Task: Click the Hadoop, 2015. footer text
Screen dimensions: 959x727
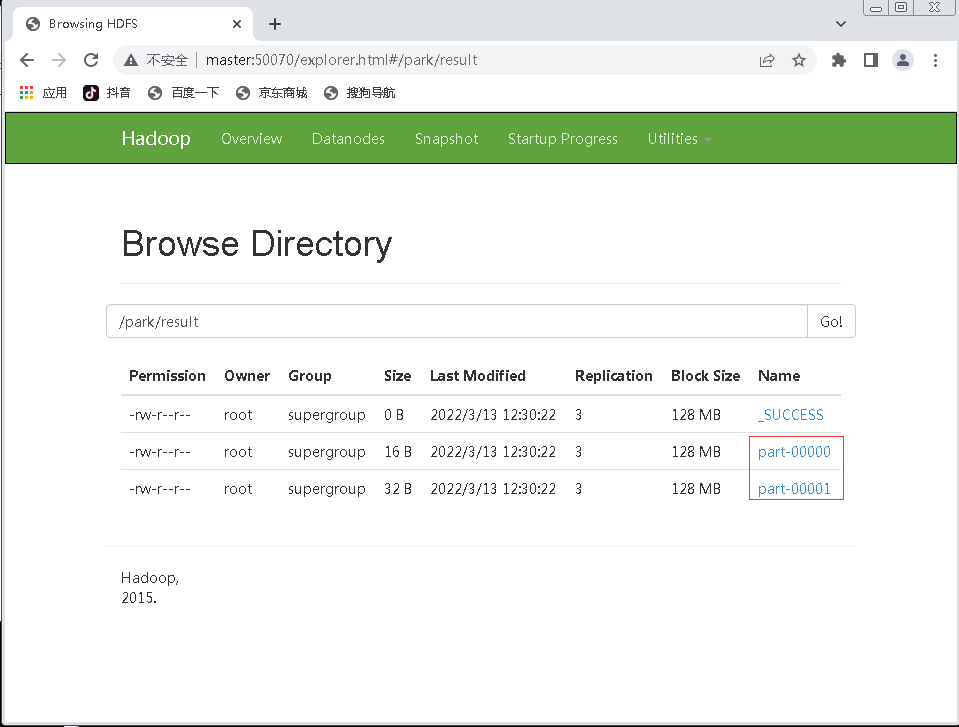Action: [x=150, y=588]
